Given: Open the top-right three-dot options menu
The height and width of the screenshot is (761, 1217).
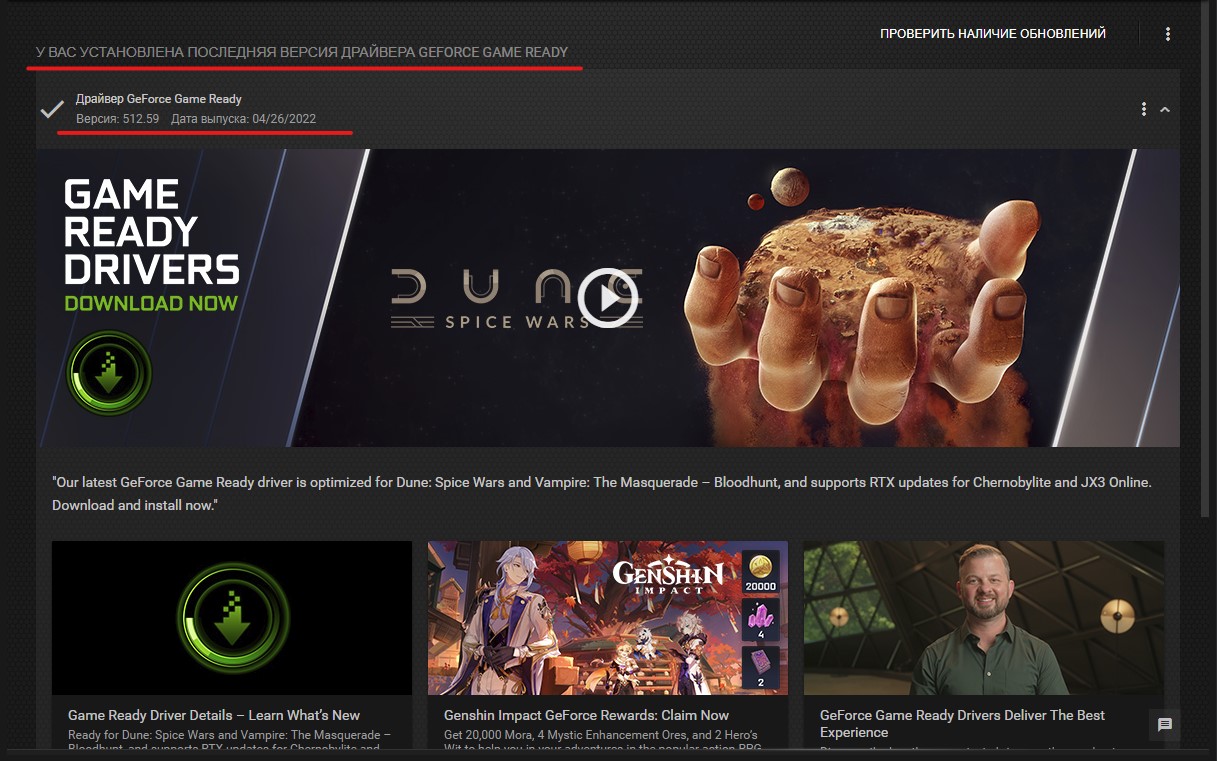Looking at the screenshot, I should pos(1168,34).
